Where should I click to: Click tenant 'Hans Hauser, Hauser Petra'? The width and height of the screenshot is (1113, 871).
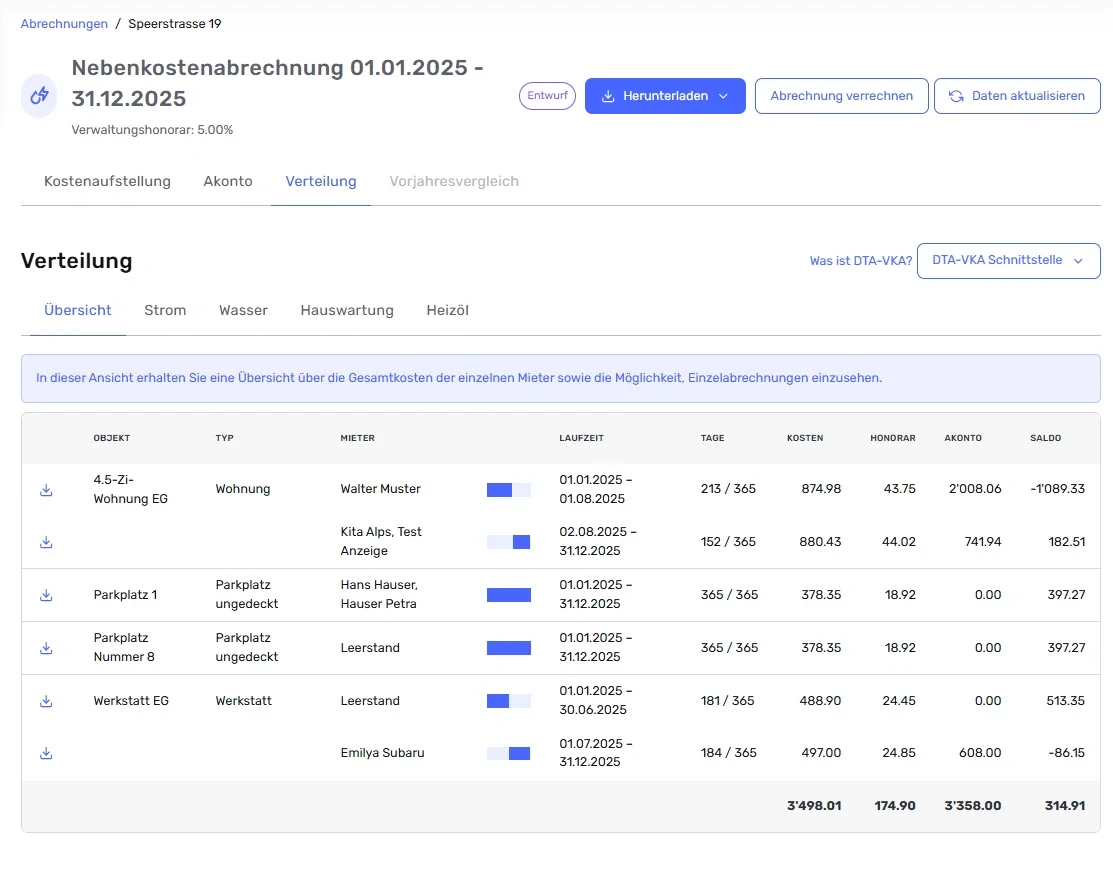click(379, 594)
